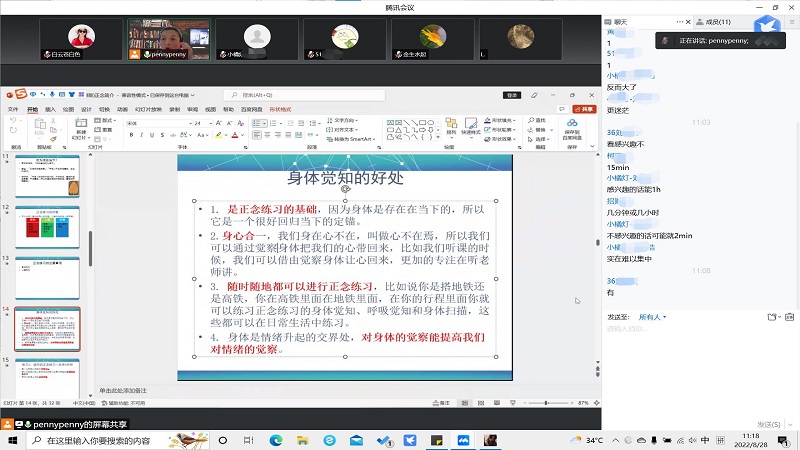Image resolution: width=800 pixels, height=450 pixels.
Task: Clear all formatting icon
Action: [x=241, y=123]
